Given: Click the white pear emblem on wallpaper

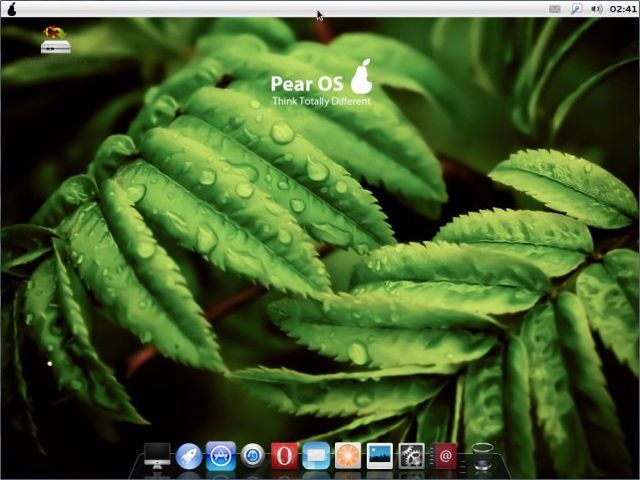Looking at the screenshot, I should coord(361,79).
